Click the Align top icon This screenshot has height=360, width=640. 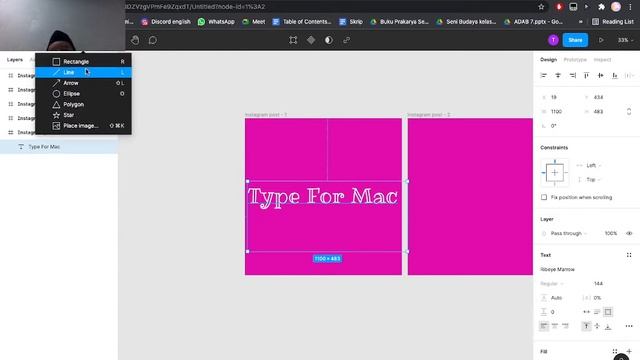click(587, 76)
